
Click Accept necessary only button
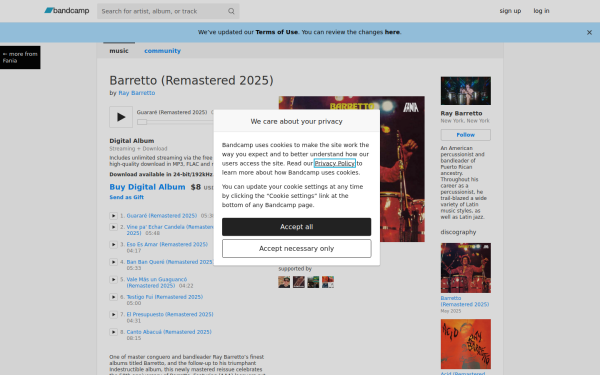coord(296,249)
